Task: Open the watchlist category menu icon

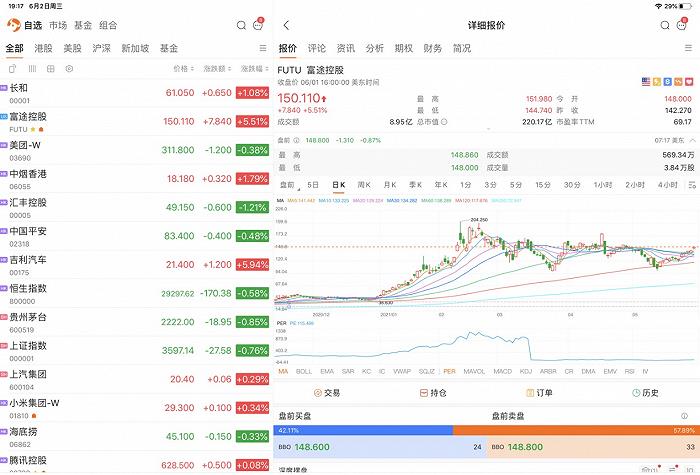Action: (263, 48)
